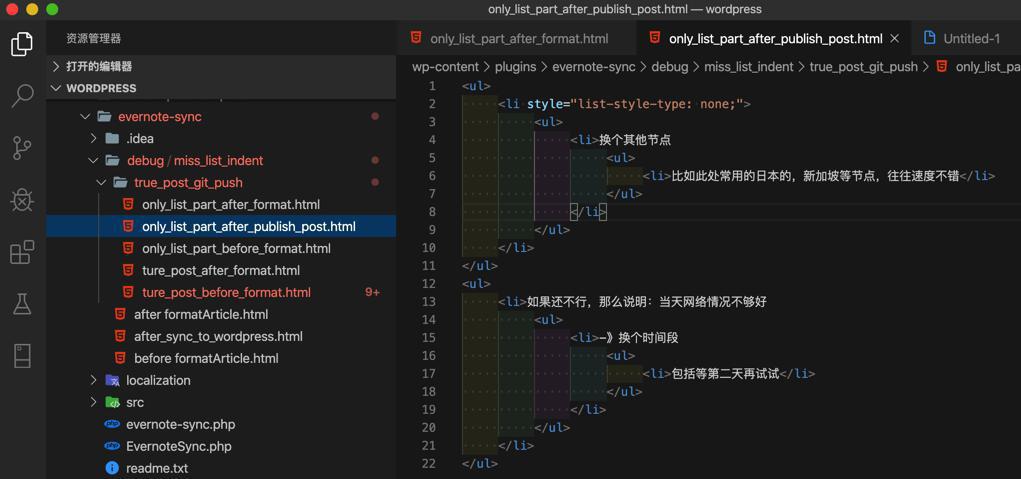Click the PHP icon beside EvernoteSync.php
The image size is (1021, 479).
coord(112,446)
